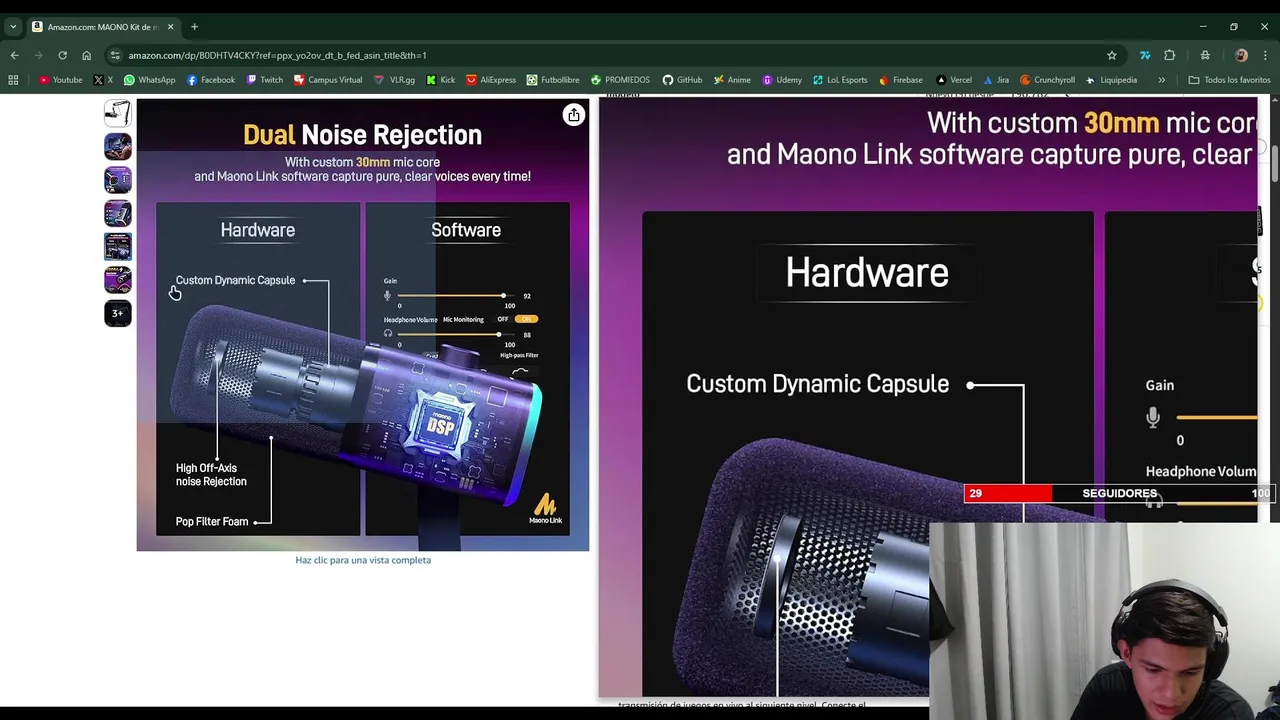The image size is (1280, 720).
Task: Open the Chrome profile avatar
Action: point(1241,55)
